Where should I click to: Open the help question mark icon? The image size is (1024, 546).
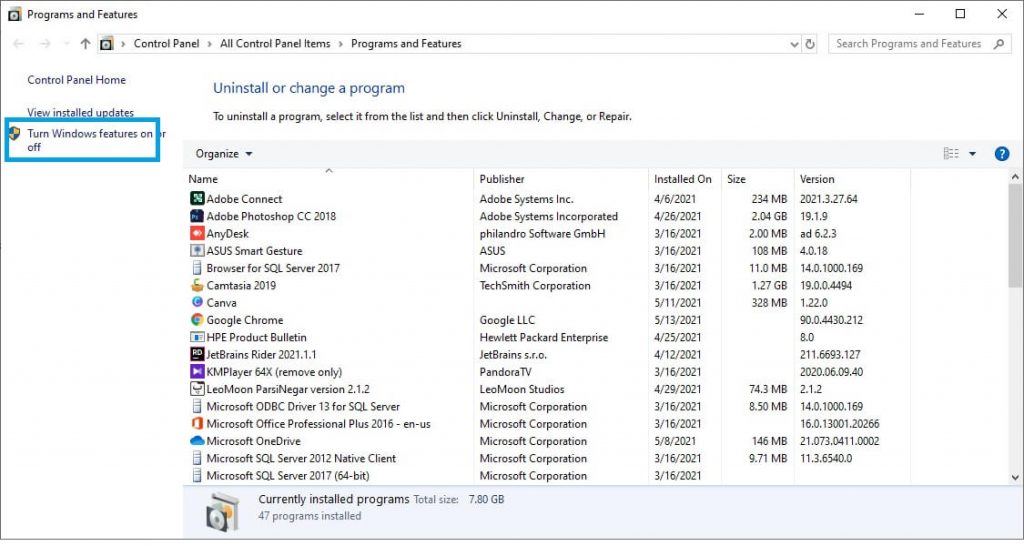click(1001, 153)
